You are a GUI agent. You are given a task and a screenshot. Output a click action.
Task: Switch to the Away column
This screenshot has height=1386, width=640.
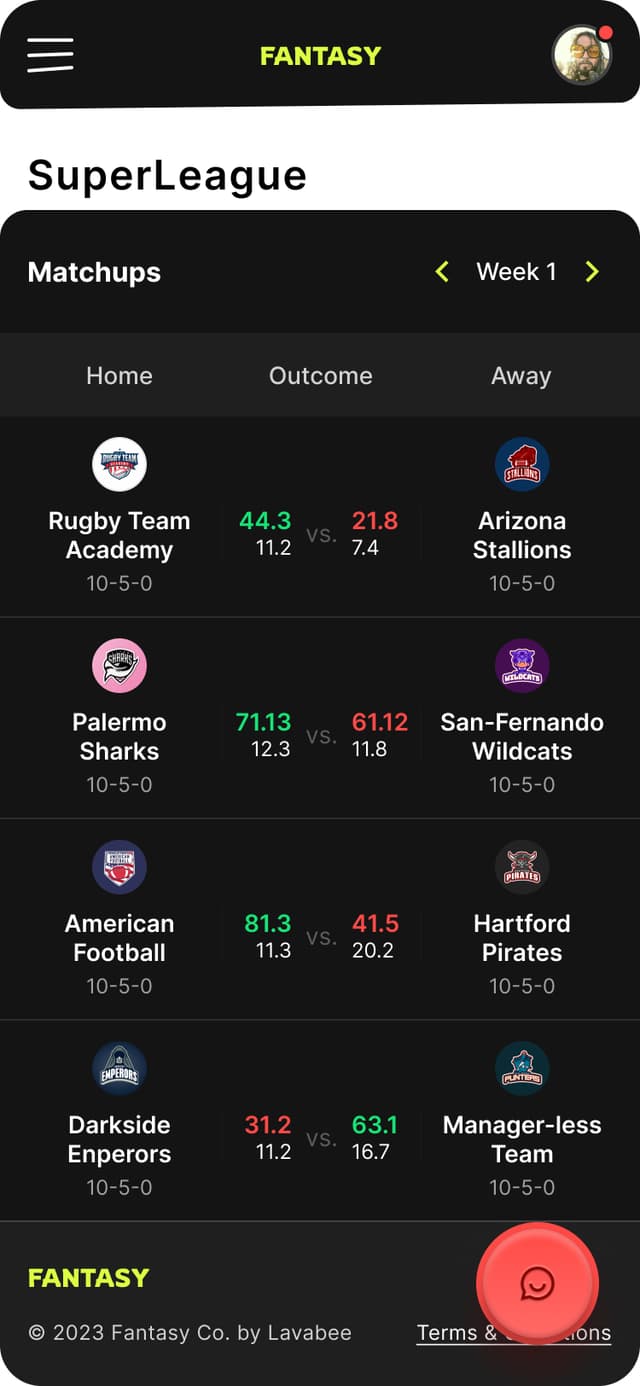click(521, 375)
